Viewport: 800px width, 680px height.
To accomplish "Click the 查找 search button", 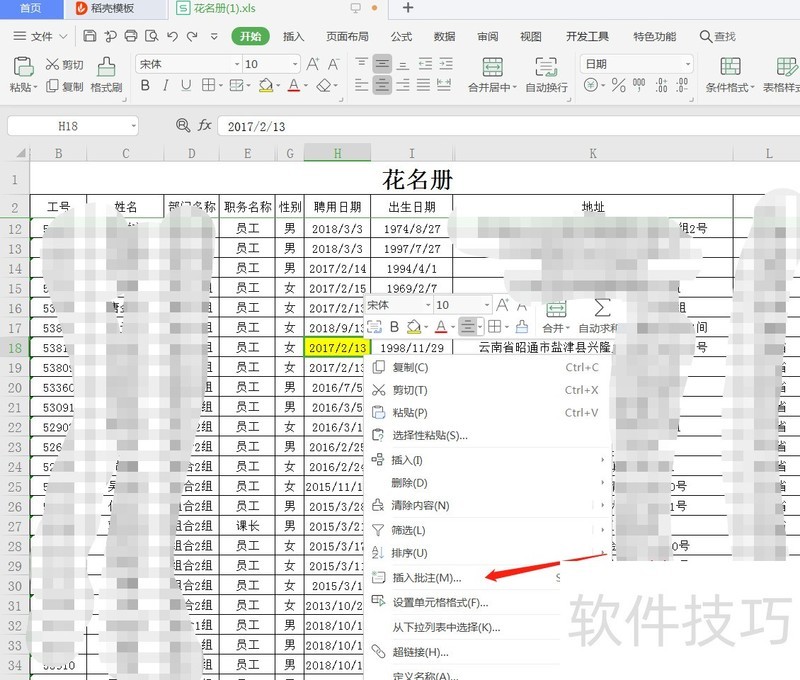I will click(718, 36).
